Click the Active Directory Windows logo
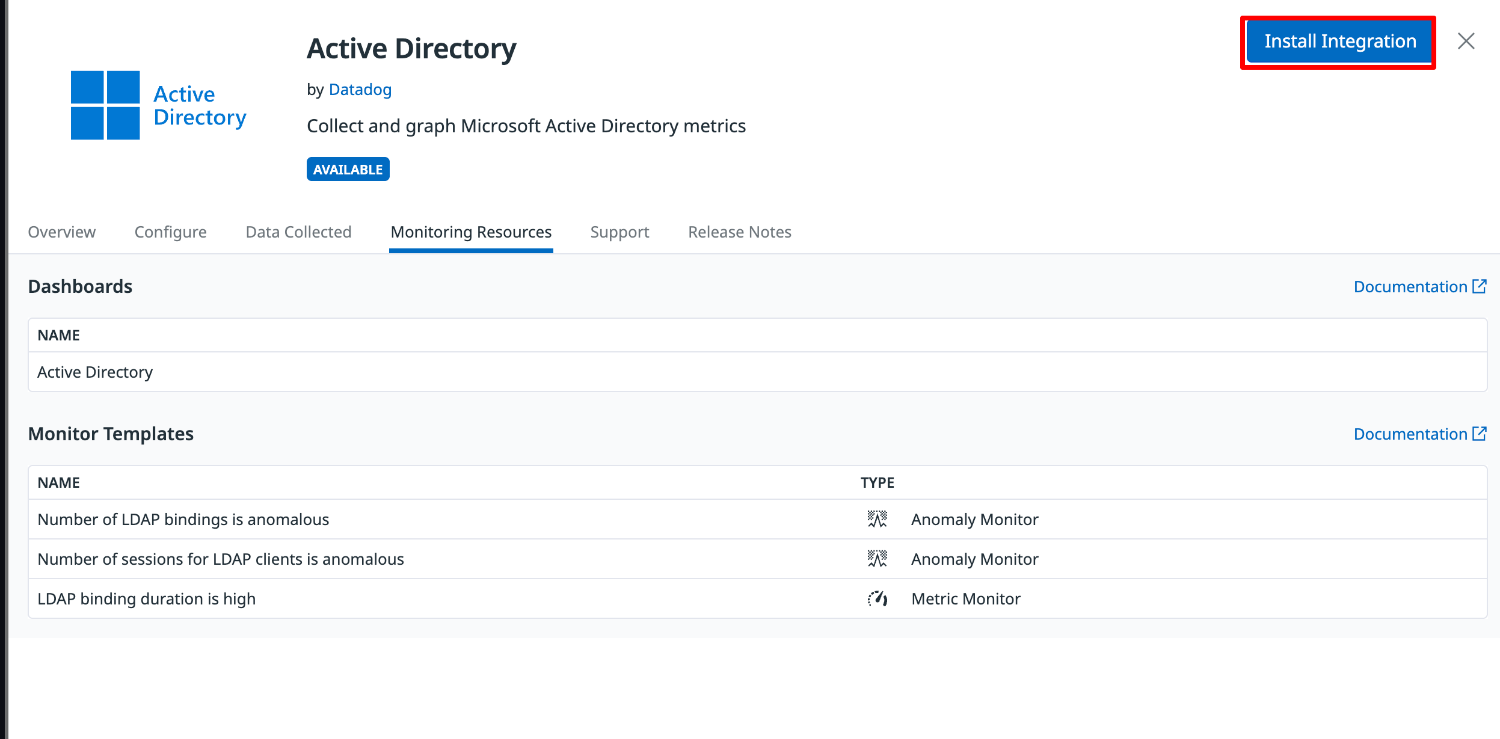Screen dimensions: 1500x739 pyautogui.click(x=105, y=105)
